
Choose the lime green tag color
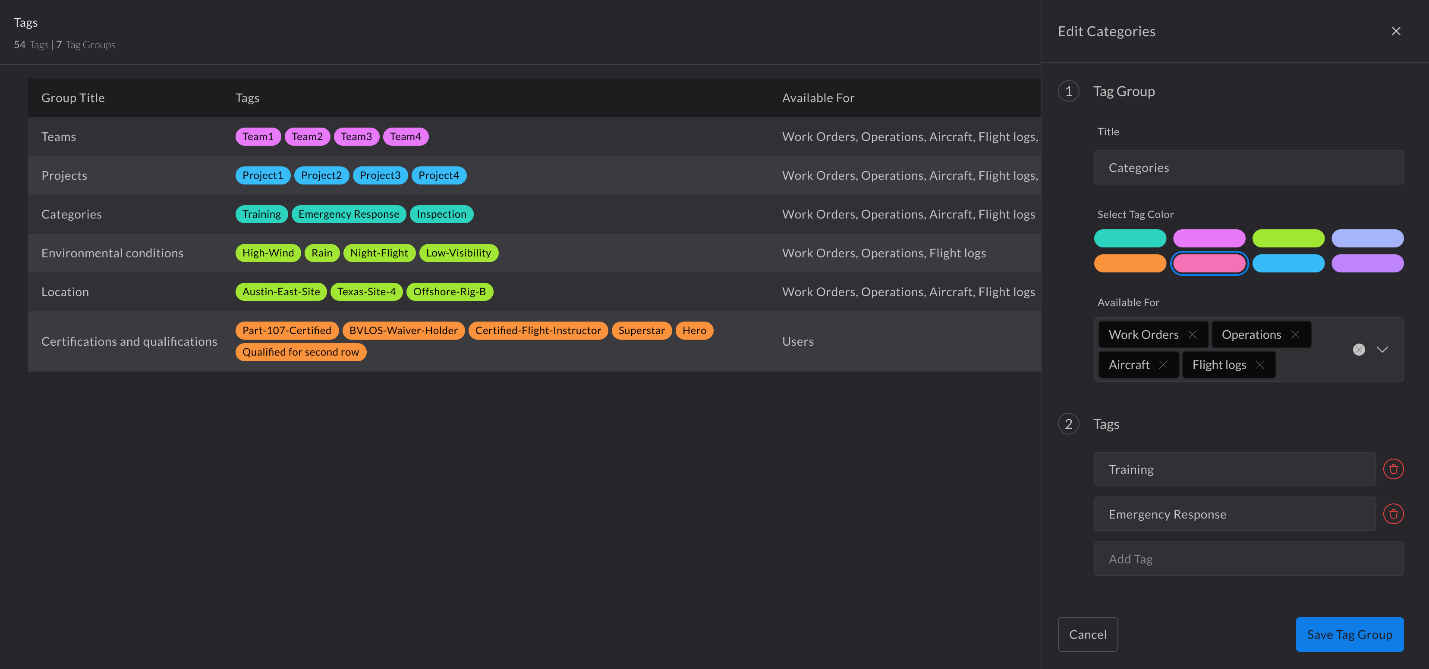click(x=1288, y=238)
